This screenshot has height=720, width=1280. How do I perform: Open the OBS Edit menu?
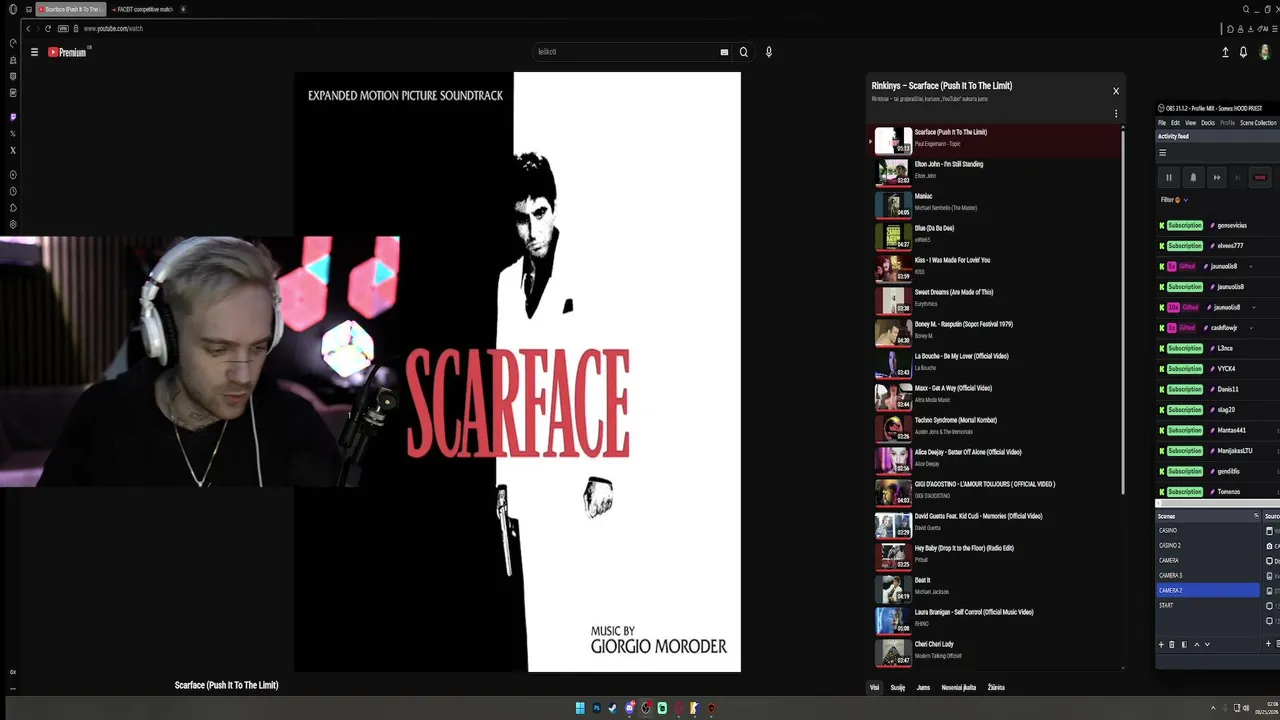pos(1175,123)
